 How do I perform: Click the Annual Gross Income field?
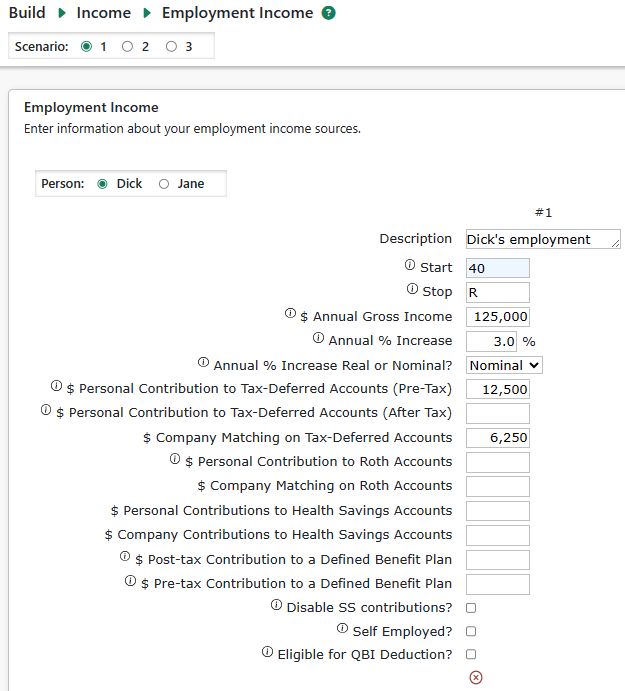click(498, 316)
